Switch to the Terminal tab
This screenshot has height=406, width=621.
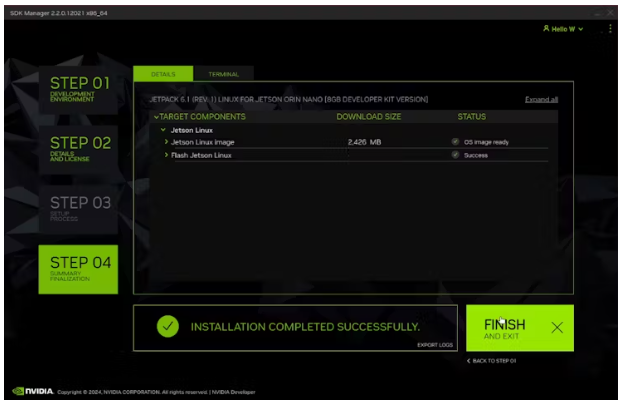[x=223, y=75]
